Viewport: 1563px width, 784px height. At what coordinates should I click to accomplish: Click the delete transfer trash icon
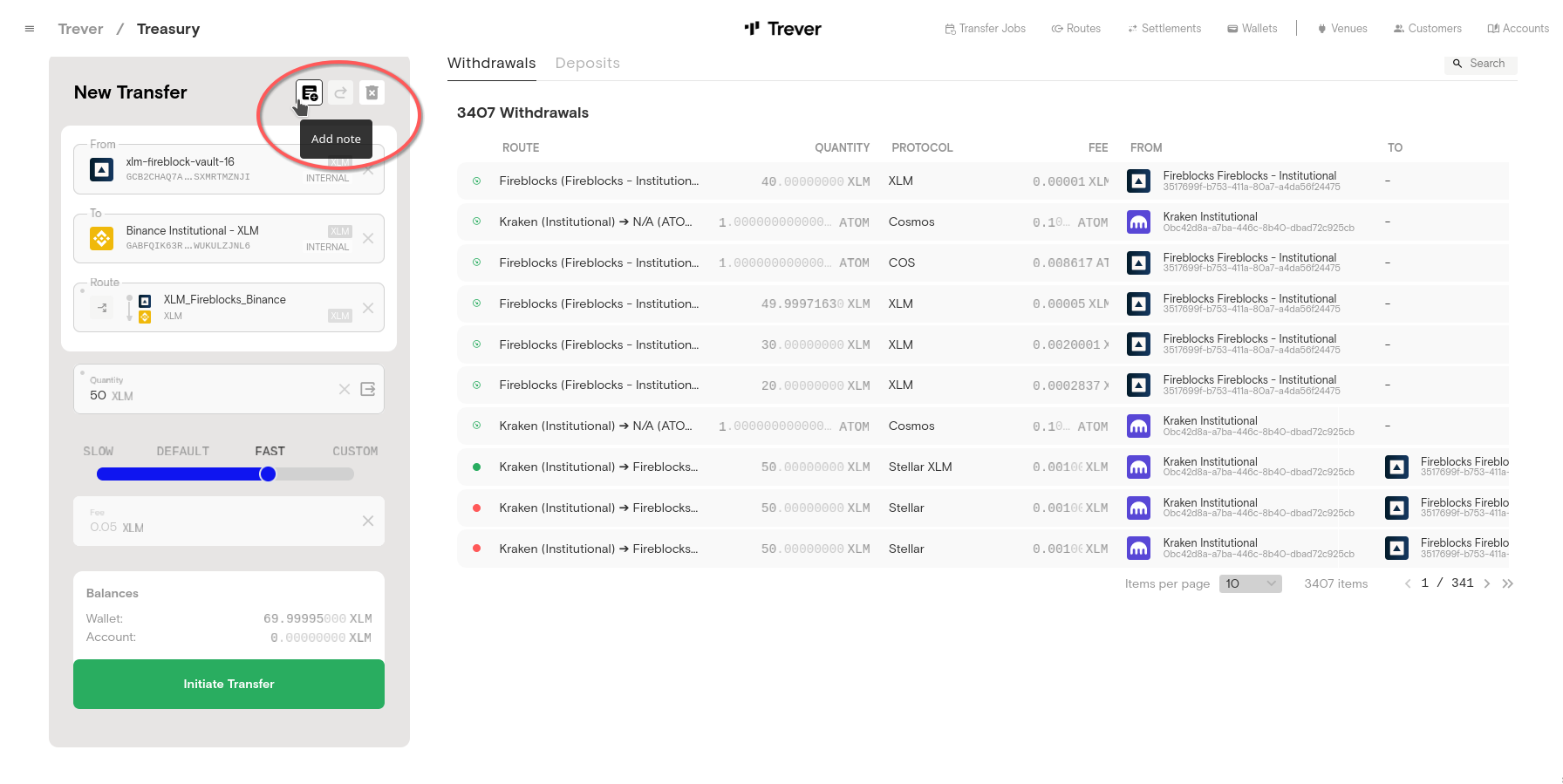pyautogui.click(x=372, y=92)
